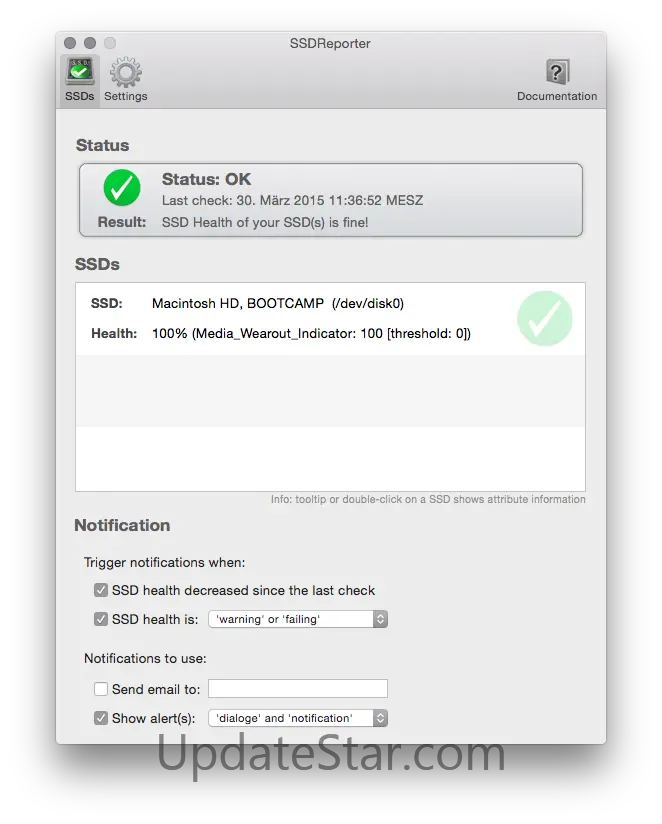Click the 'Last check: 30. März 2015' text
Screen dimensions: 662x824
pyautogui.click(x=292, y=201)
